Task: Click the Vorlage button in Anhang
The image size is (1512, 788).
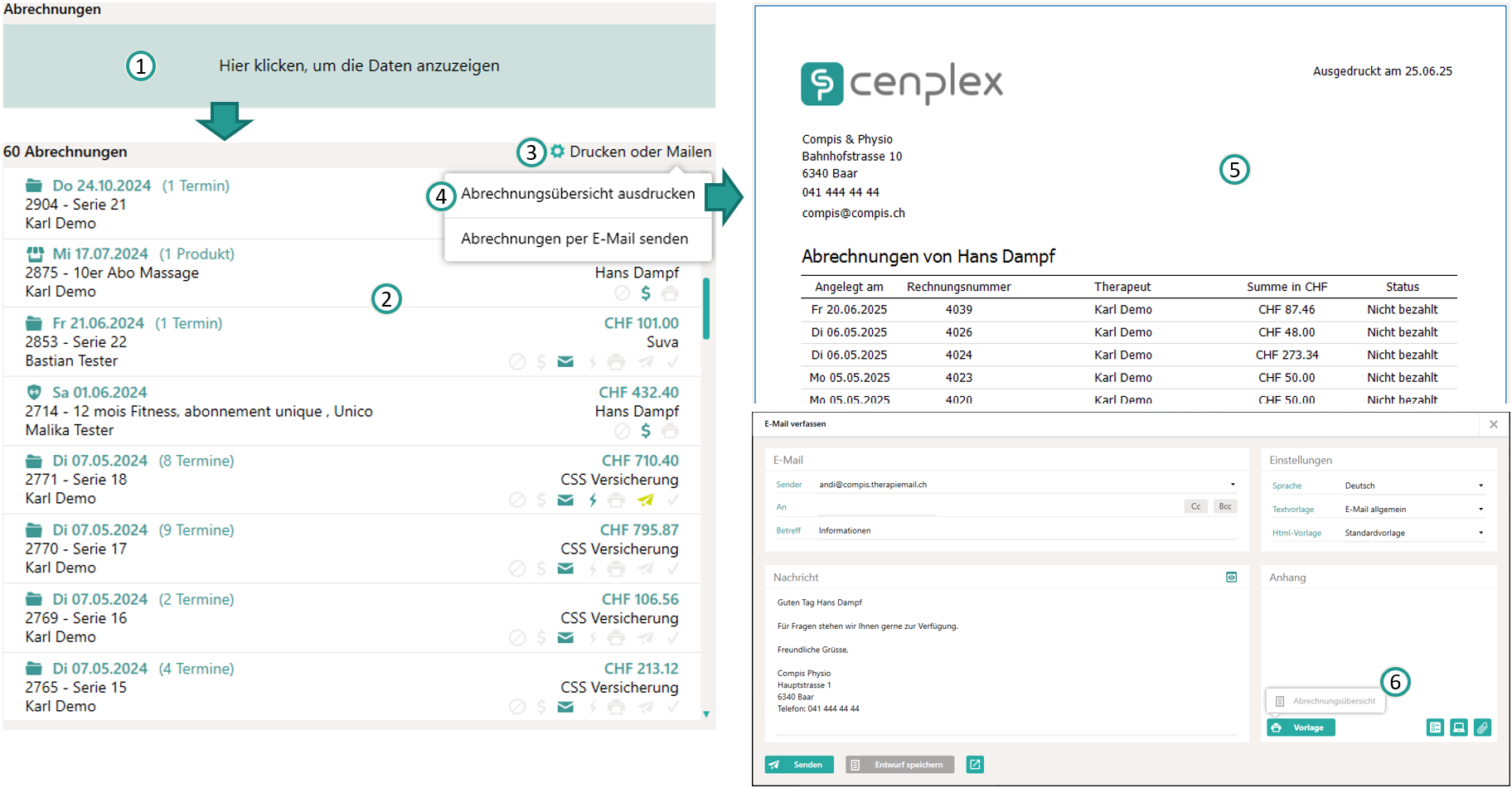Action: point(1301,728)
